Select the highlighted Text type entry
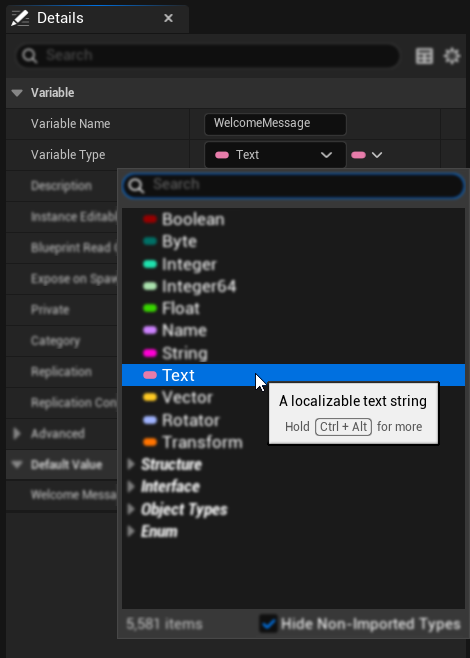Image resolution: width=470 pixels, height=658 pixels. pos(293,375)
